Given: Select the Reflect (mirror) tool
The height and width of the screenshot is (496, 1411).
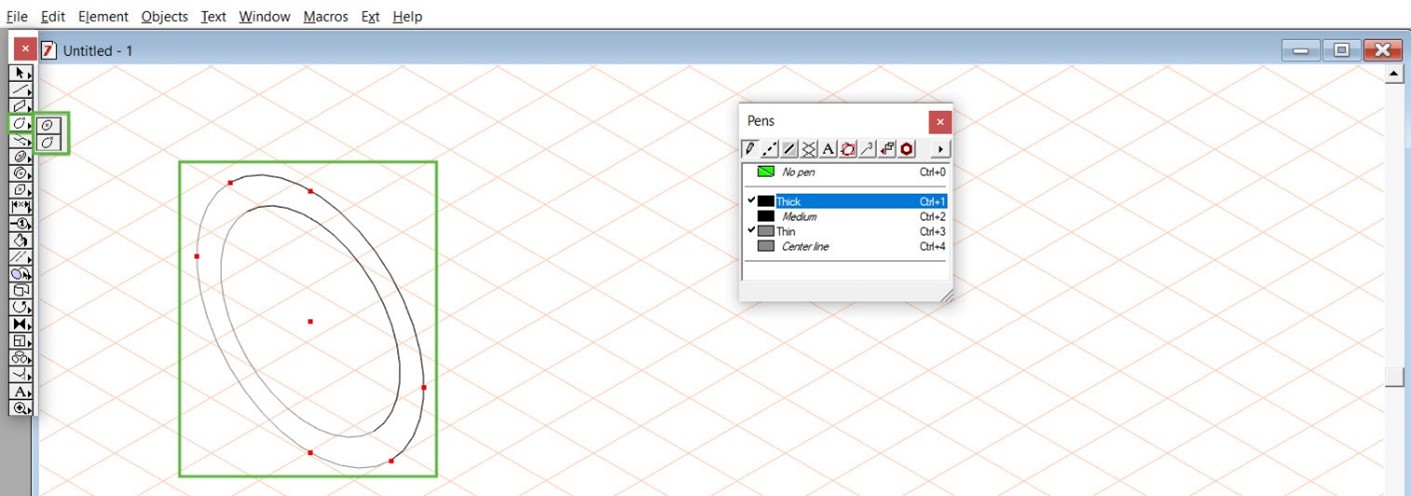Looking at the screenshot, I should pos(21,324).
